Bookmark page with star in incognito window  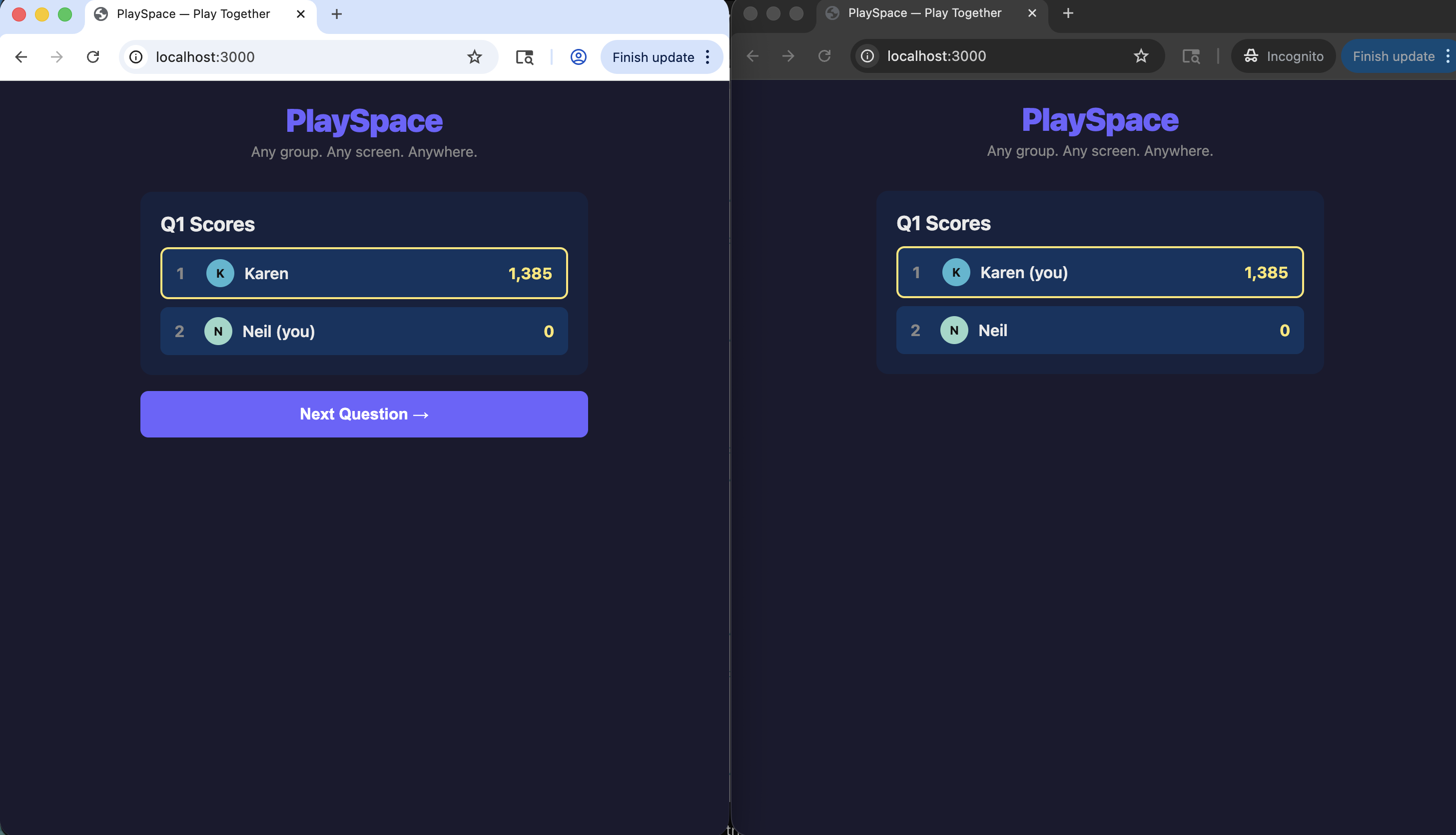point(1141,55)
